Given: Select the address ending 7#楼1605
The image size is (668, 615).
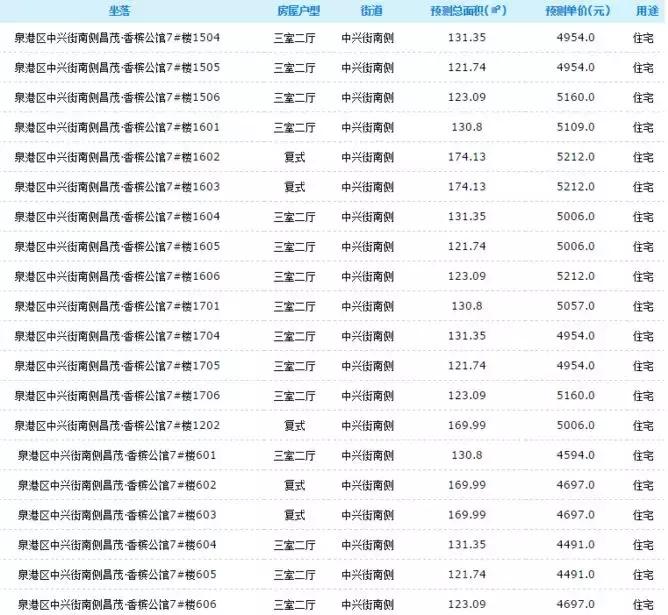Looking at the screenshot, I should pyautogui.click(x=117, y=246).
